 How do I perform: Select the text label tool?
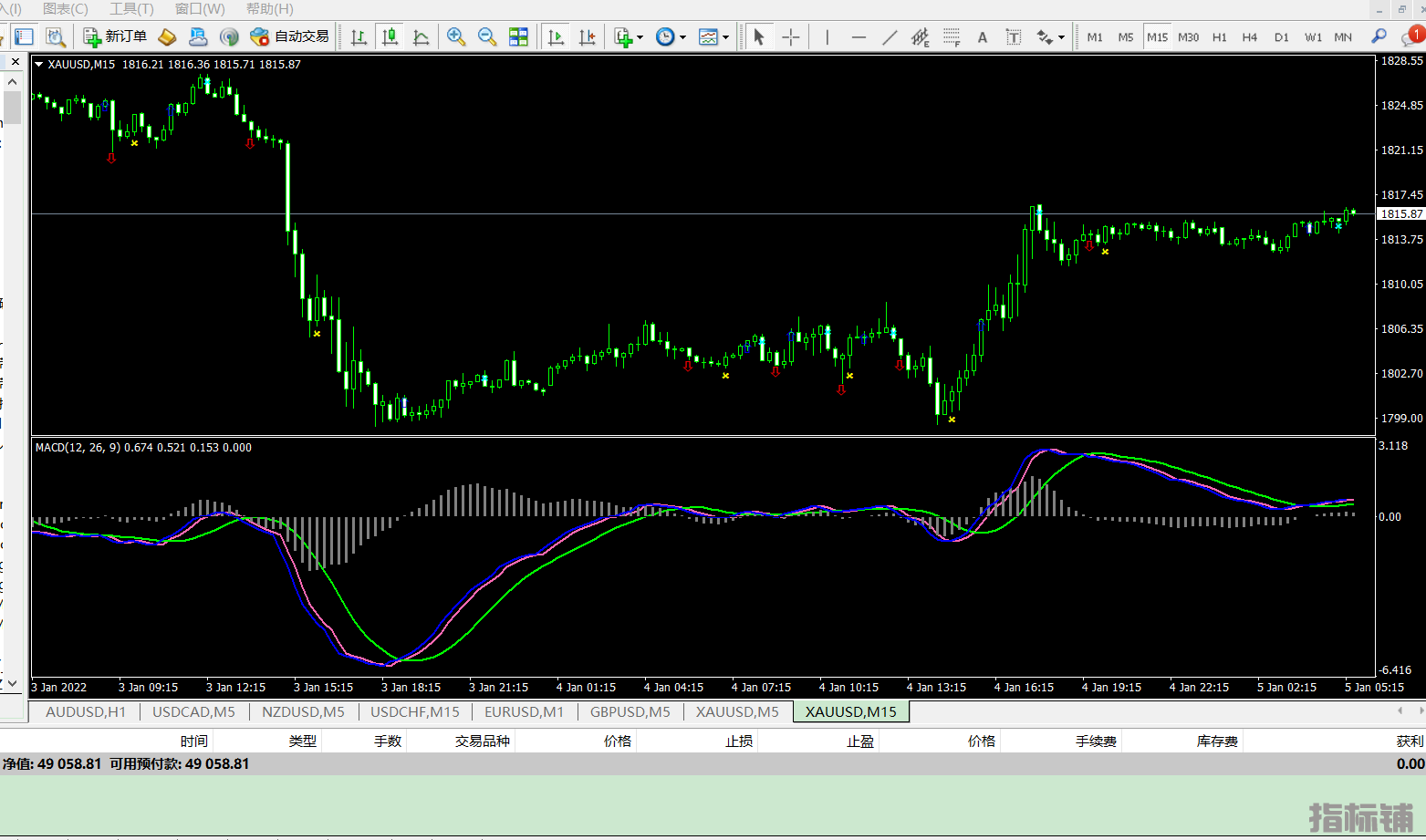[x=1014, y=36]
